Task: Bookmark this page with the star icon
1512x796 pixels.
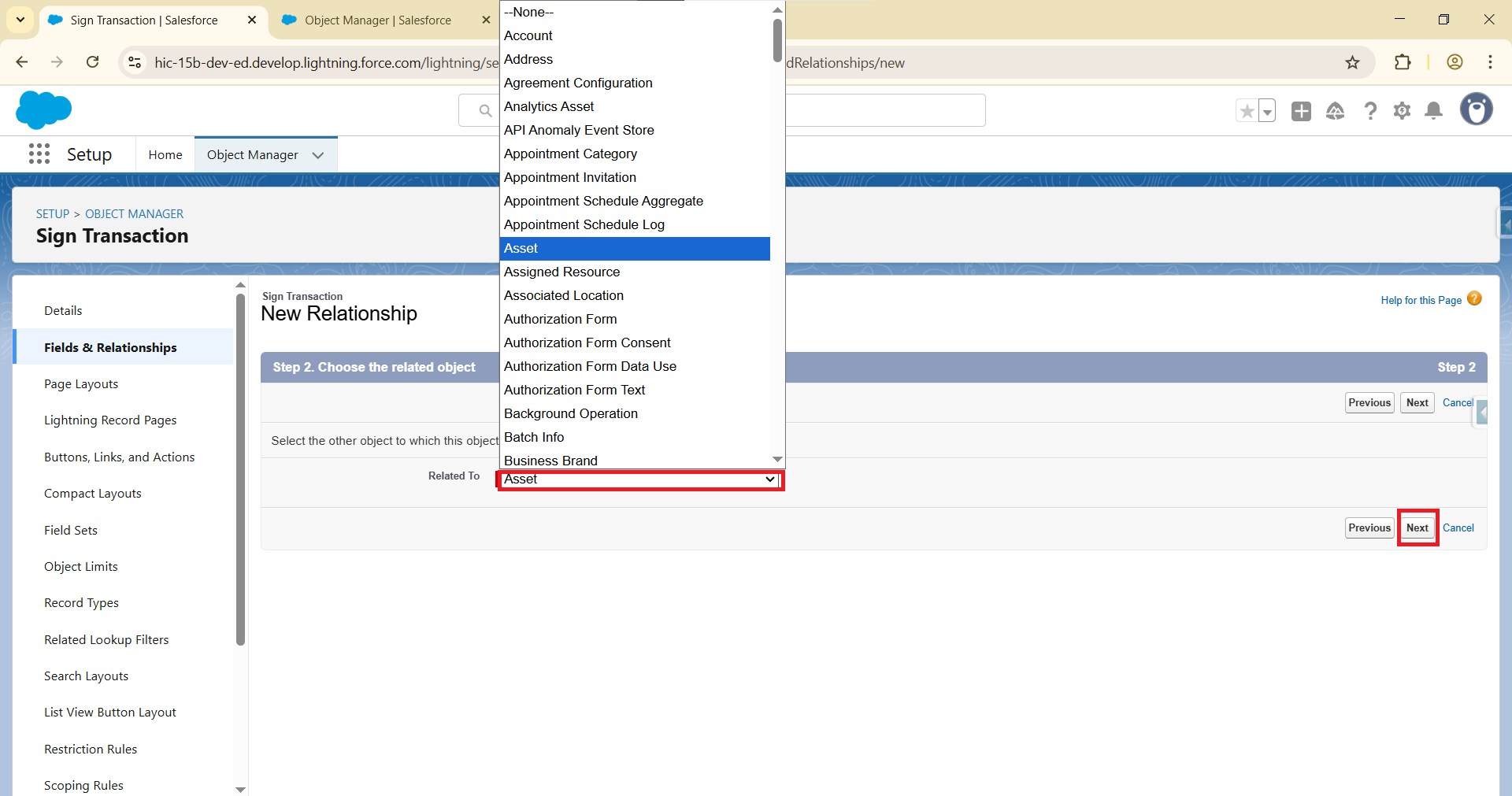Action: click(1352, 62)
